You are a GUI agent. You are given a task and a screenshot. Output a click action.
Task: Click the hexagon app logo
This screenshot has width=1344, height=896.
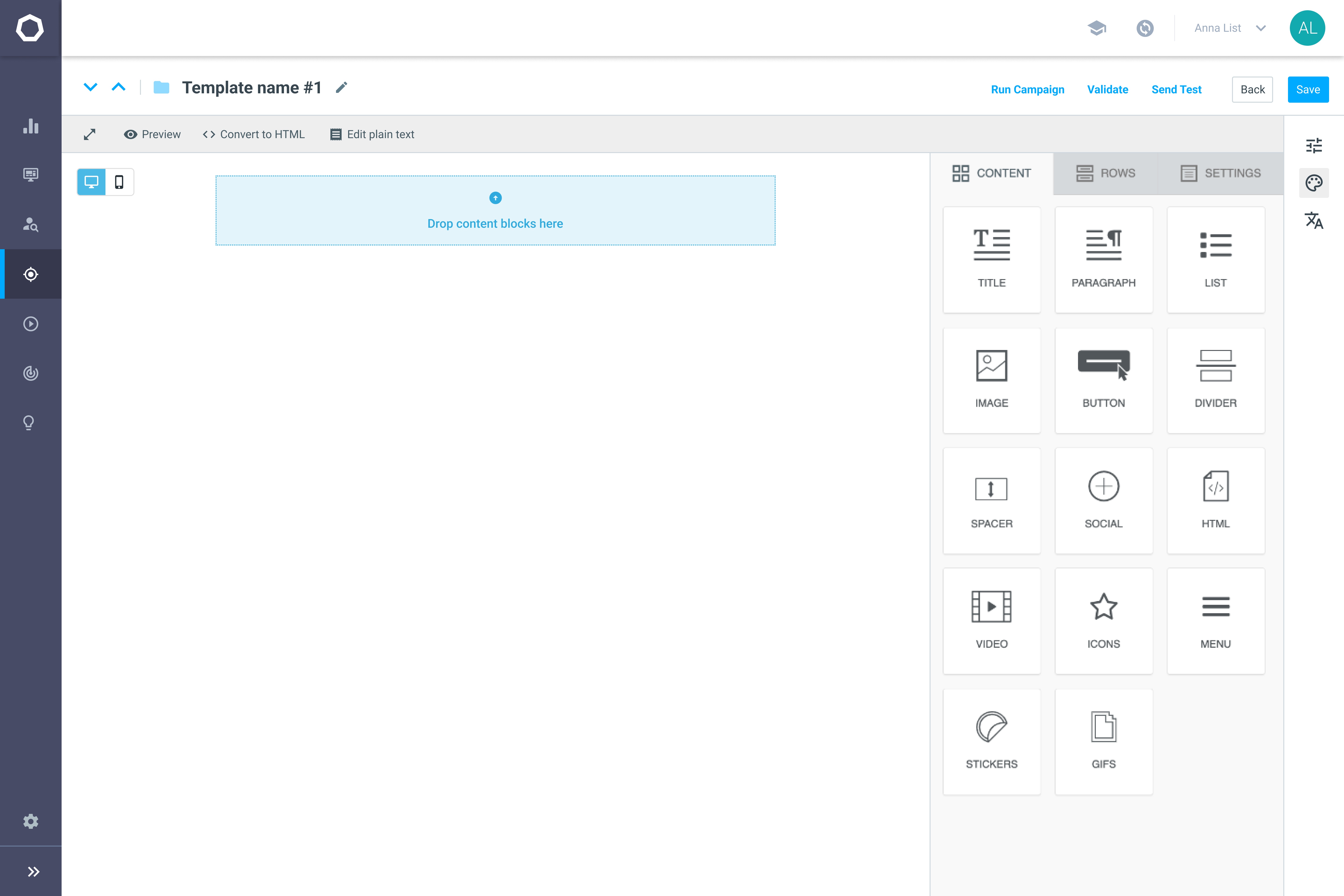click(x=30, y=28)
